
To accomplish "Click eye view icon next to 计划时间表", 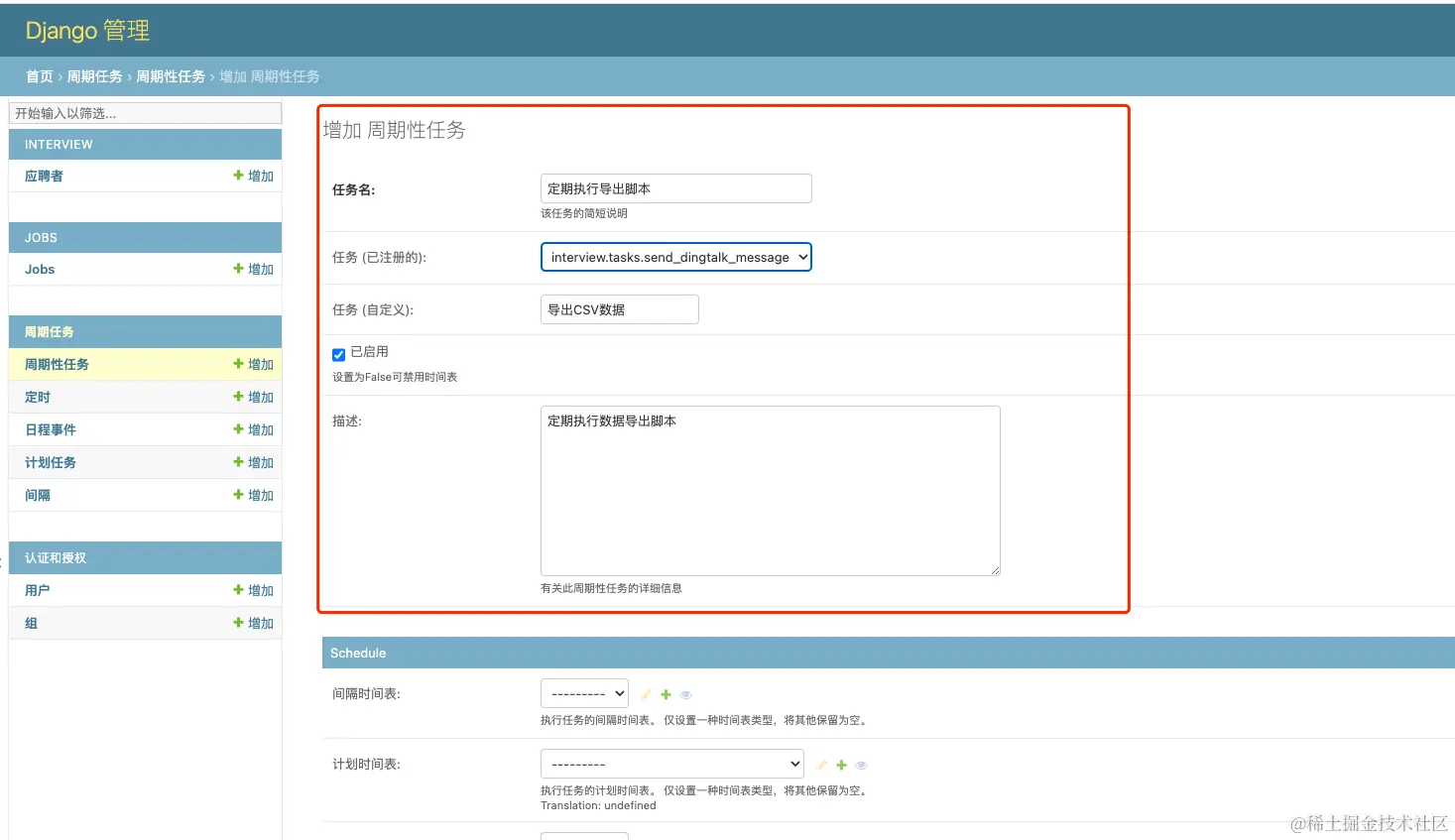I will click(861, 765).
